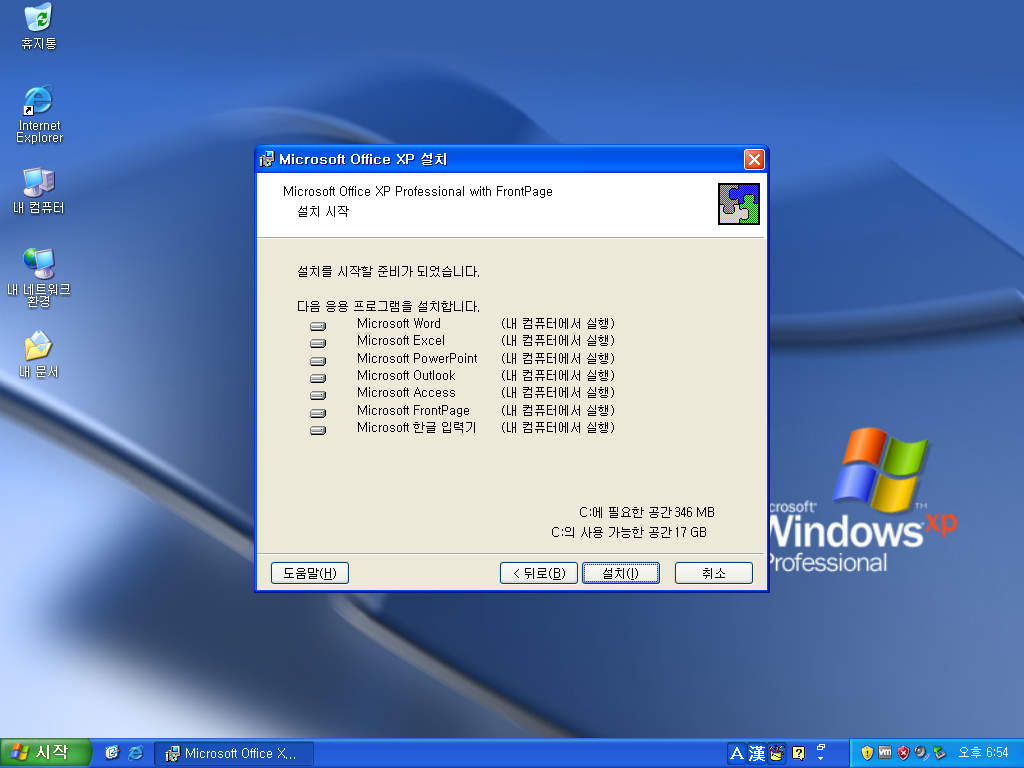Select the 내 컴퓨터 desktop icon
Image resolution: width=1024 pixels, height=768 pixels.
click(x=39, y=191)
